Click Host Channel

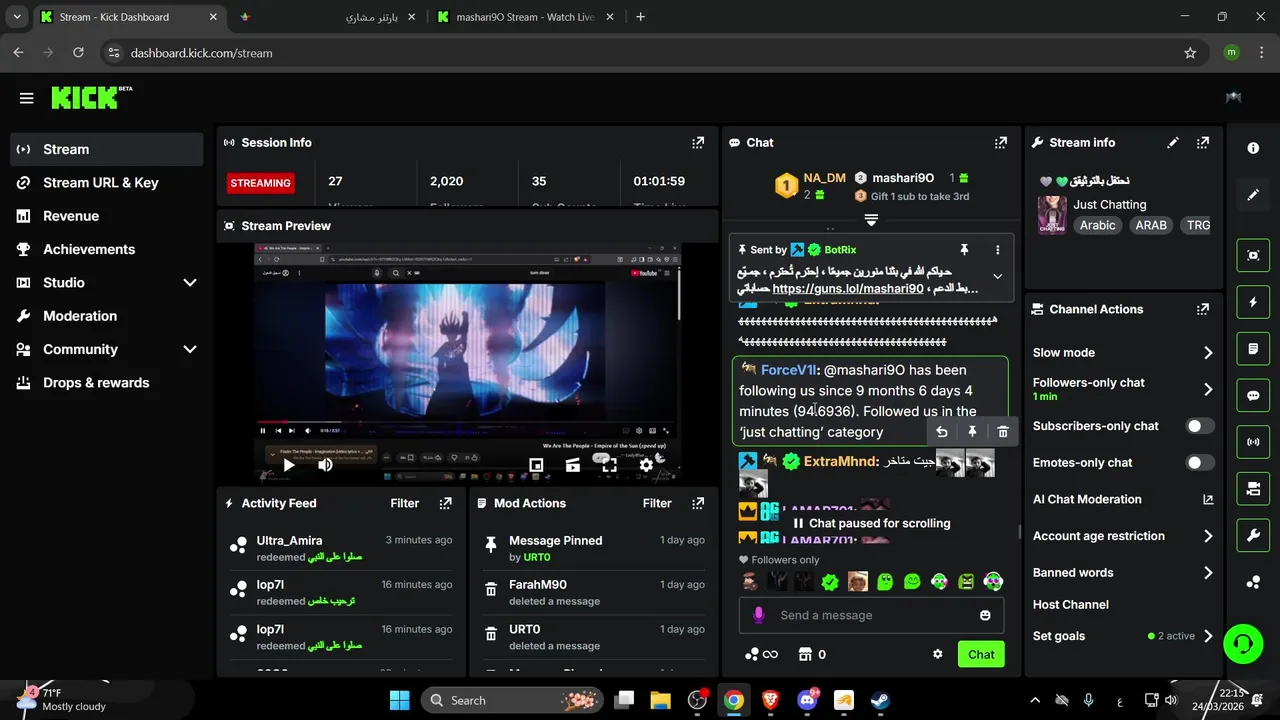(x=1071, y=605)
